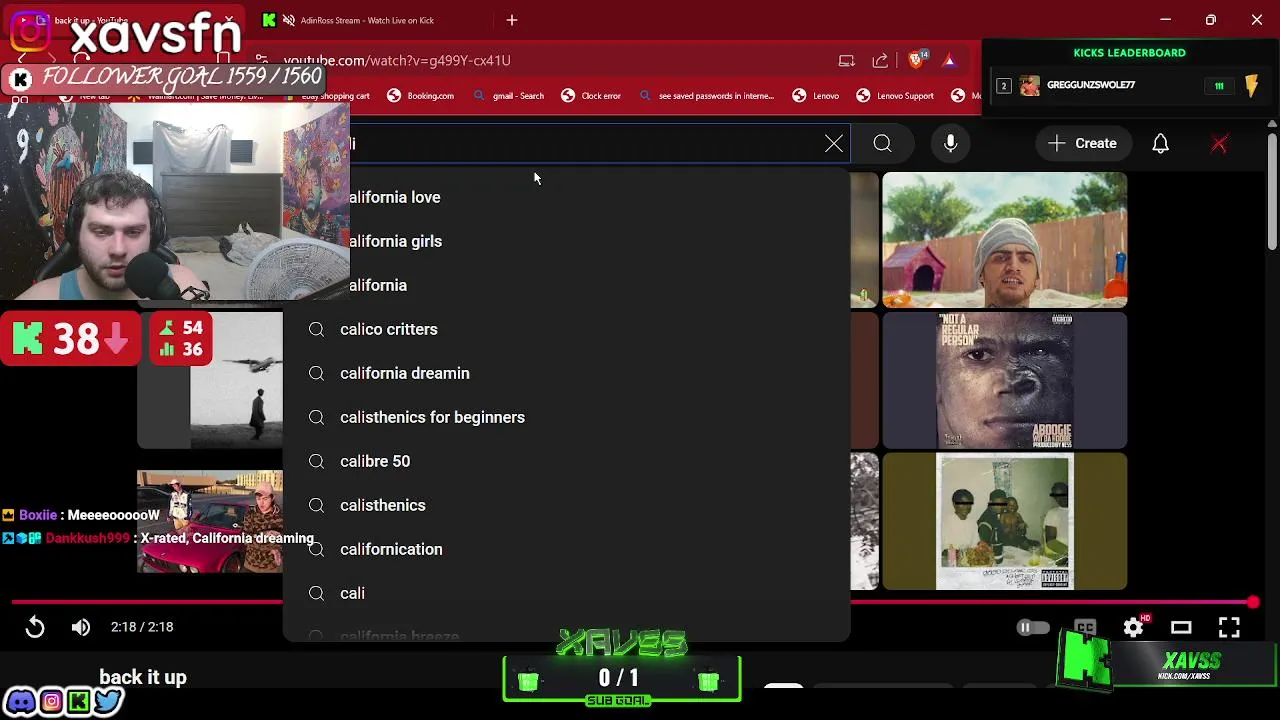Click the share icon in the address bar

(x=881, y=61)
